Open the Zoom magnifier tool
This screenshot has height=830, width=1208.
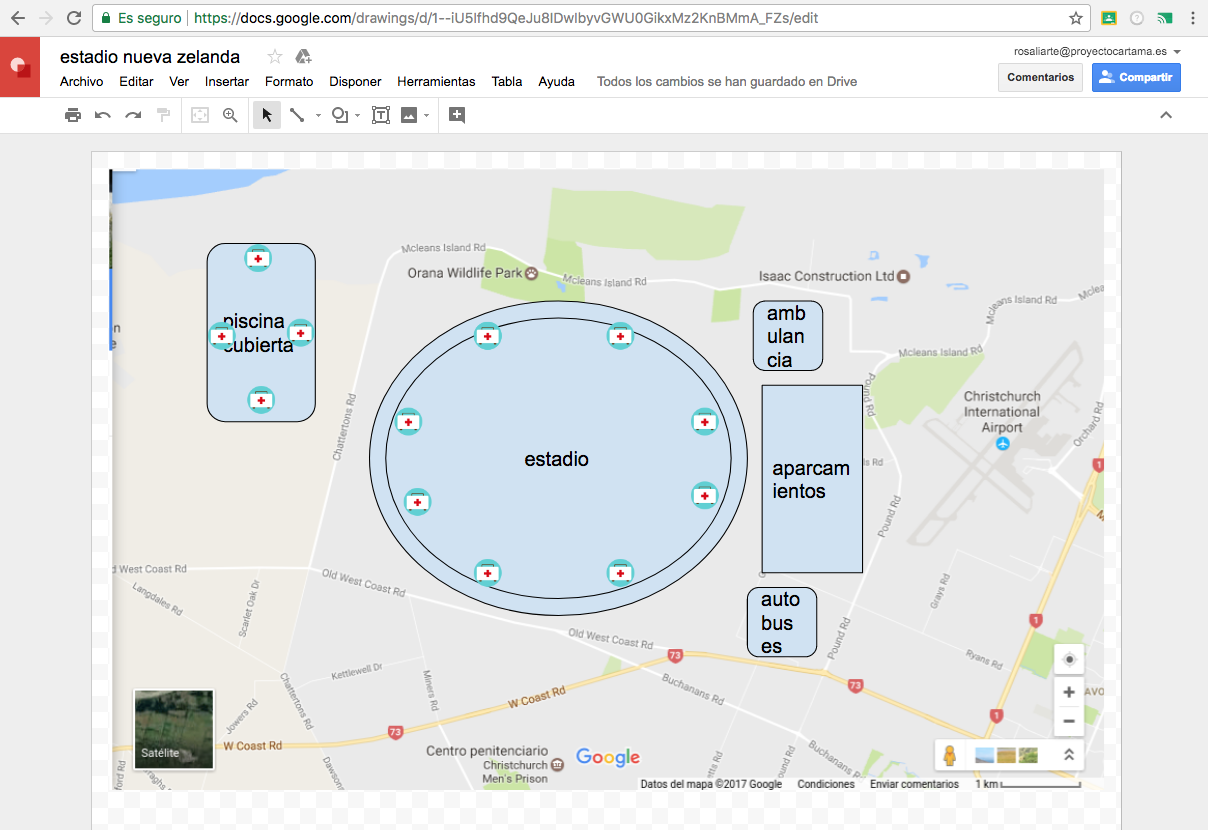click(230, 115)
